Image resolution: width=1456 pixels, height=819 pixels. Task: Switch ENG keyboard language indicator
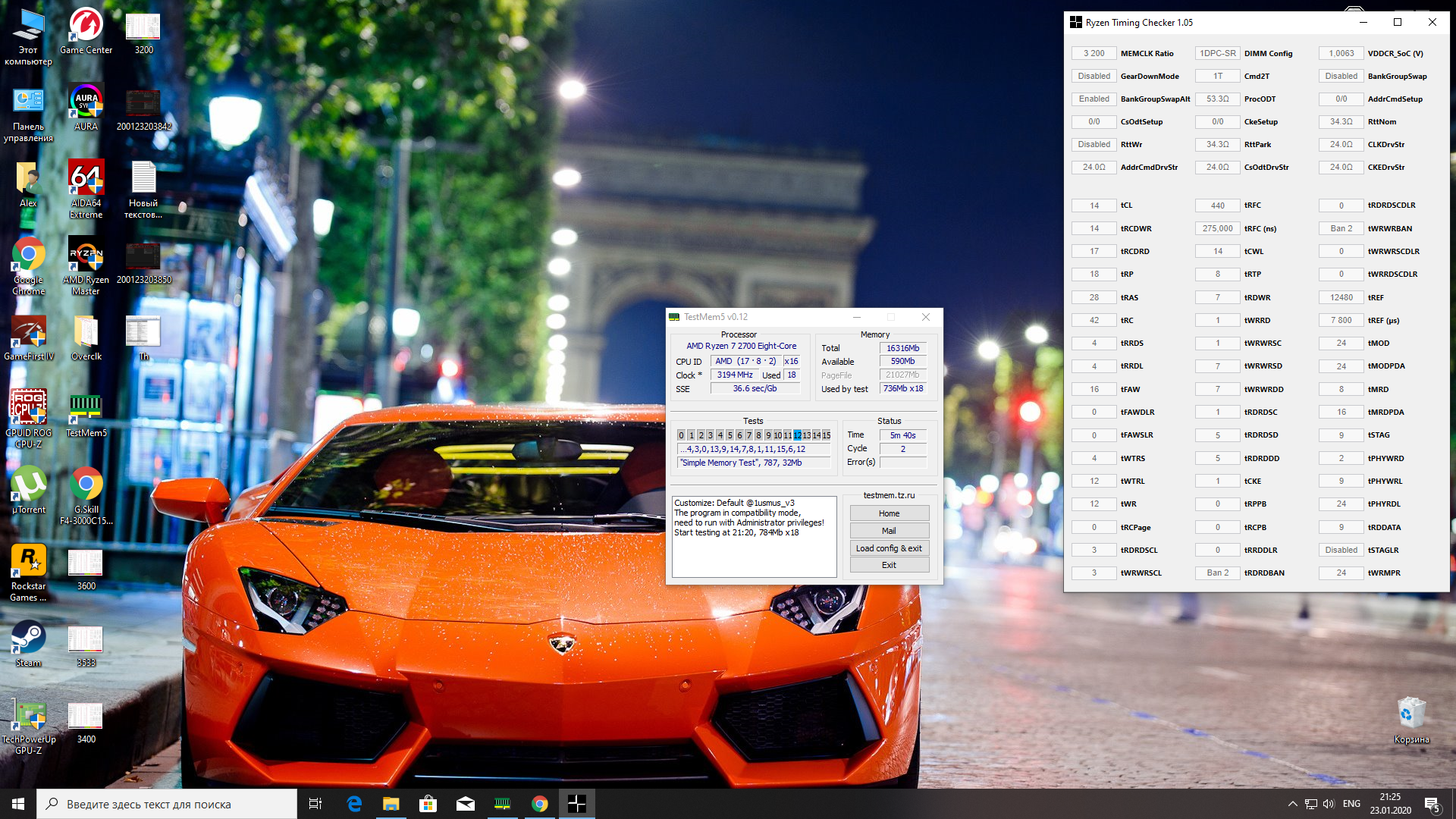(1351, 804)
